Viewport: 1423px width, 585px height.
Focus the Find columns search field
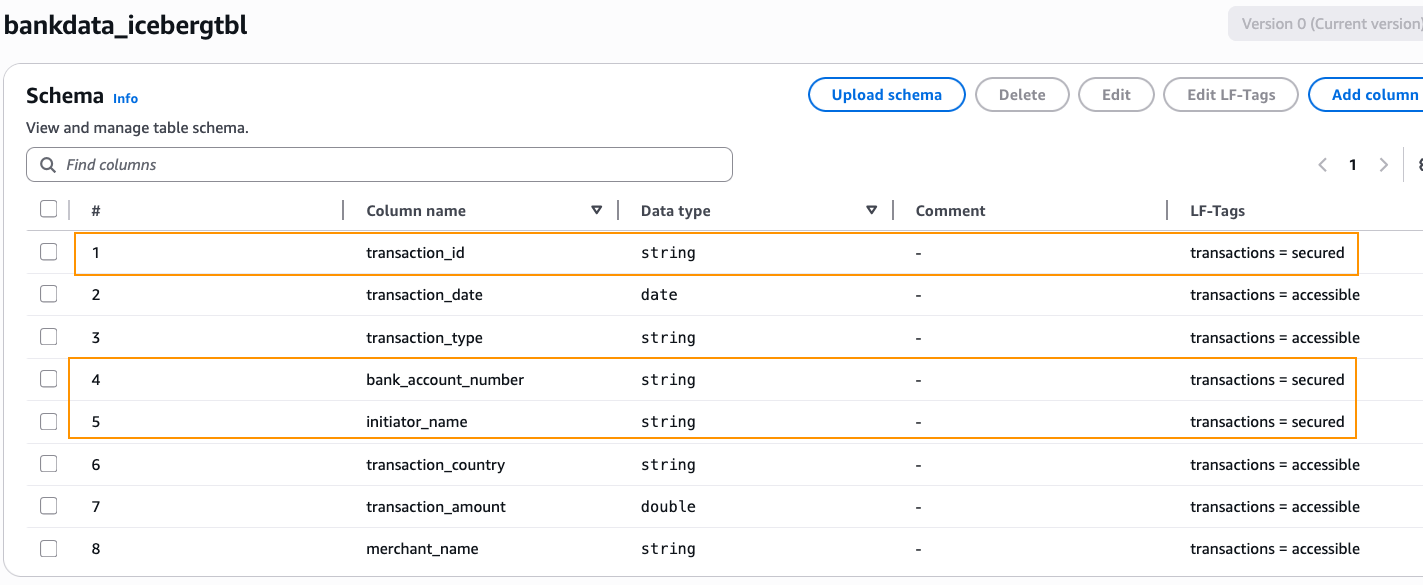(x=390, y=165)
